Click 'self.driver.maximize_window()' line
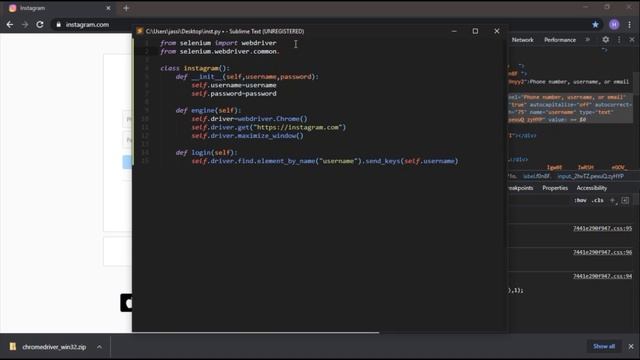640x360 pixels. pos(248,136)
